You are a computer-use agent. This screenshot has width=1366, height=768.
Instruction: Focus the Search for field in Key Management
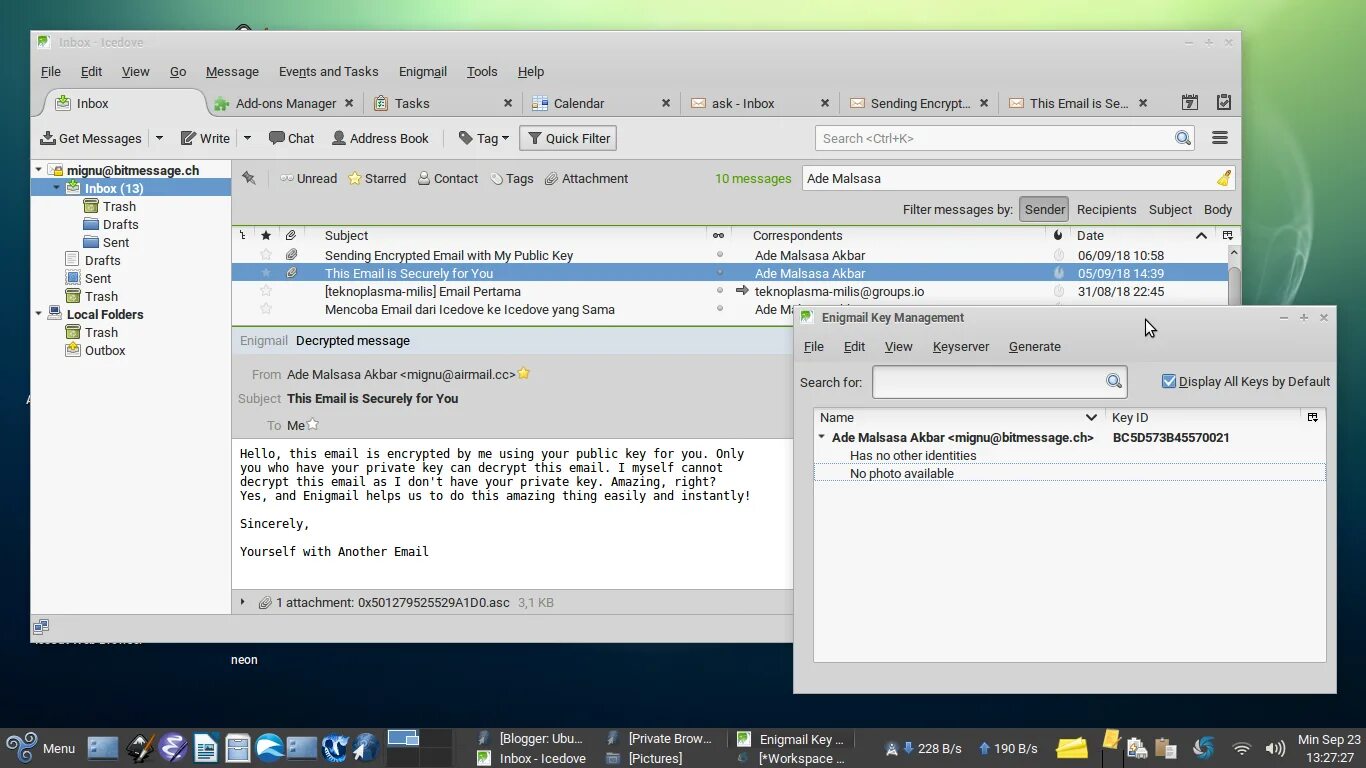pos(988,381)
